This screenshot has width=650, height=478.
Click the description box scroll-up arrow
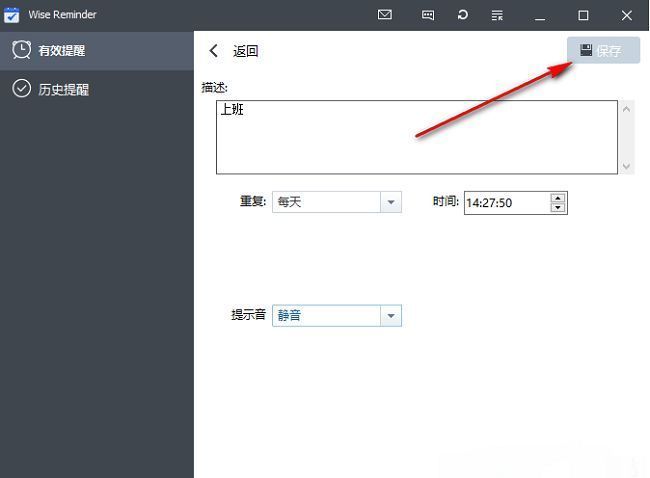(x=627, y=108)
